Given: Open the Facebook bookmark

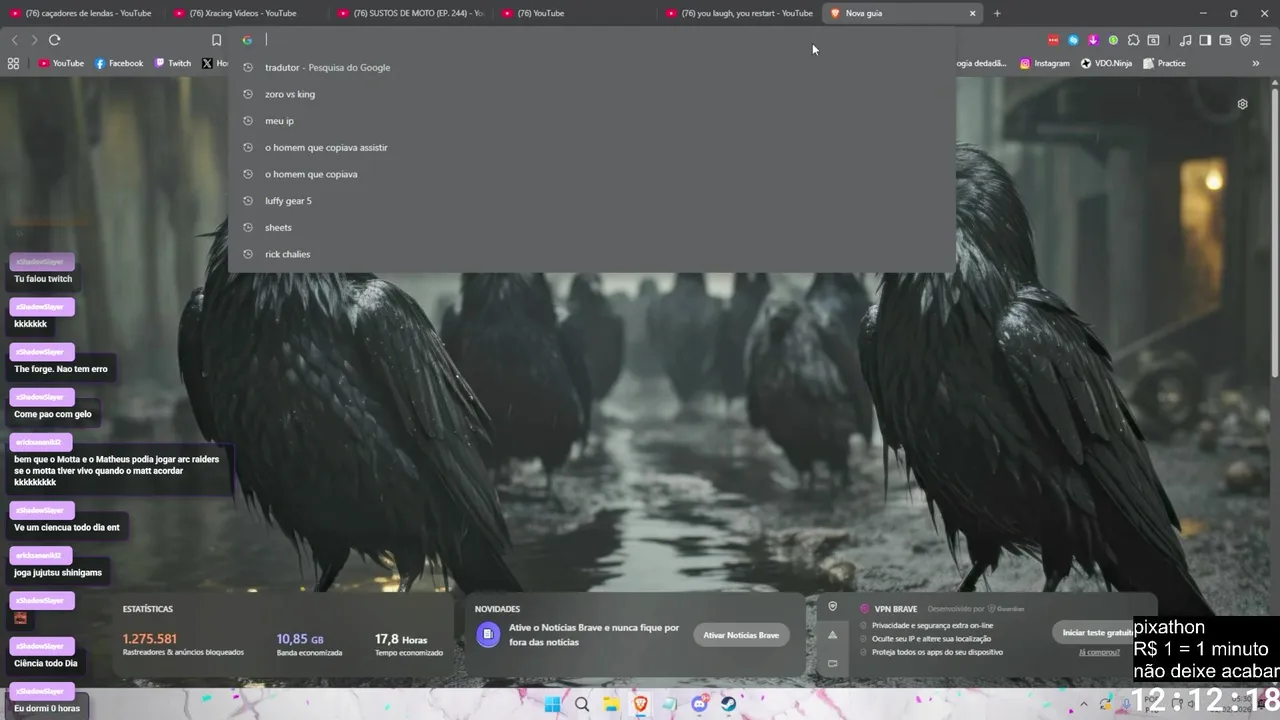Looking at the screenshot, I should [119, 63].
